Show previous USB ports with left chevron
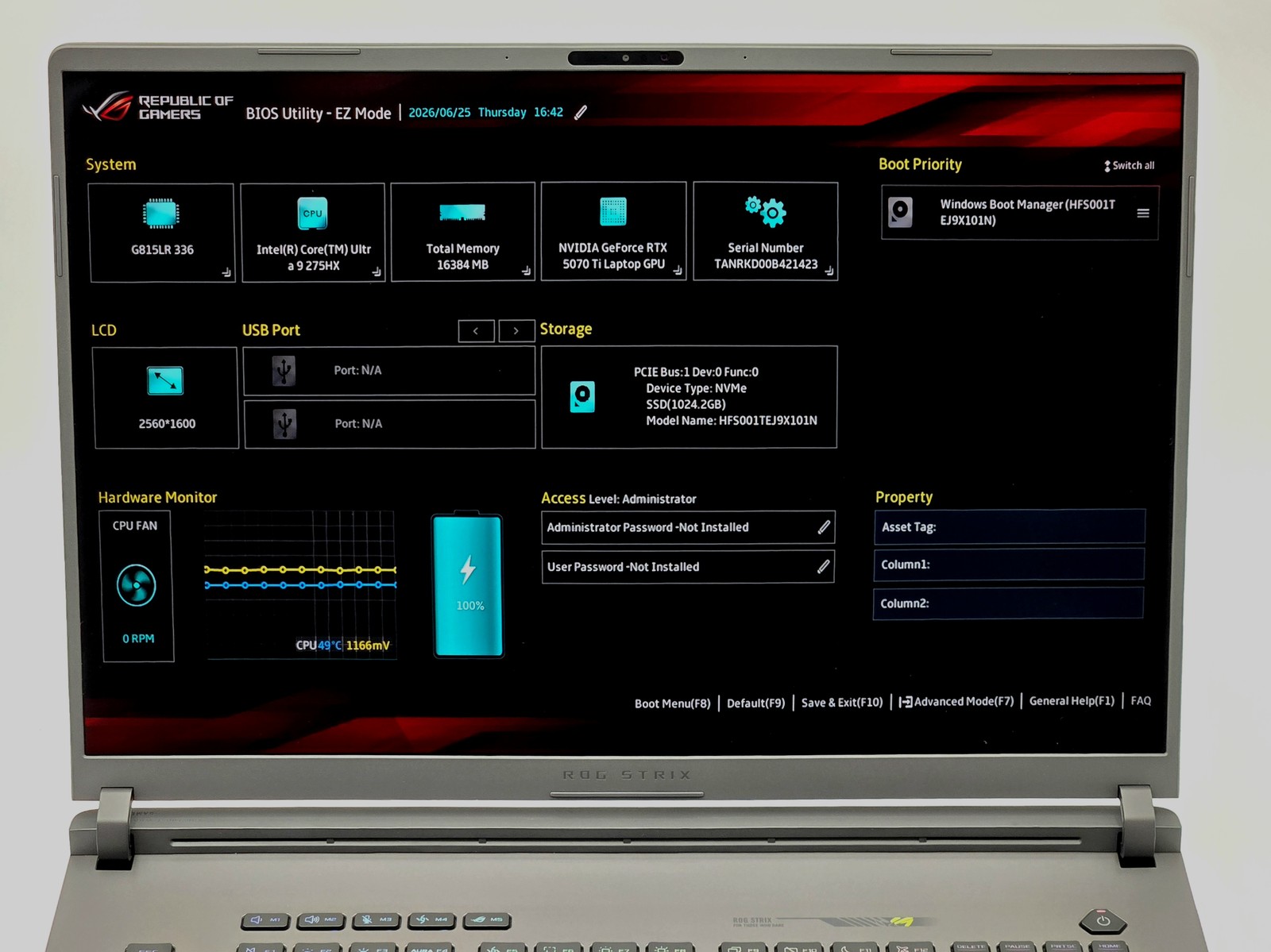 [476, 331]
